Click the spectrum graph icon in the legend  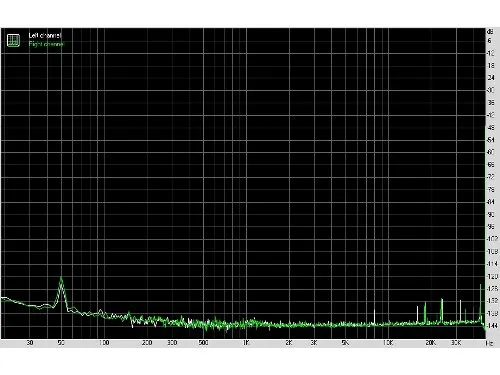[13, 40]
